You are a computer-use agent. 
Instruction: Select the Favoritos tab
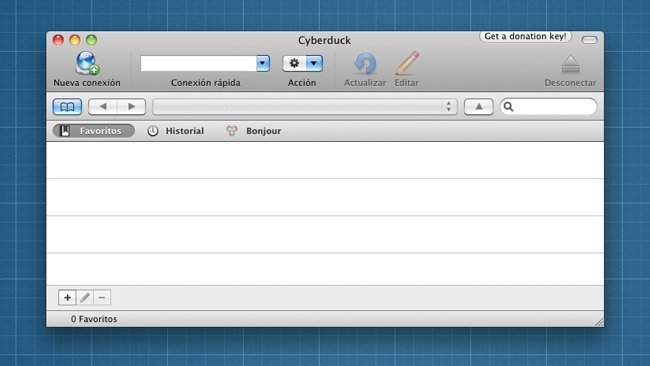(94, 131)
